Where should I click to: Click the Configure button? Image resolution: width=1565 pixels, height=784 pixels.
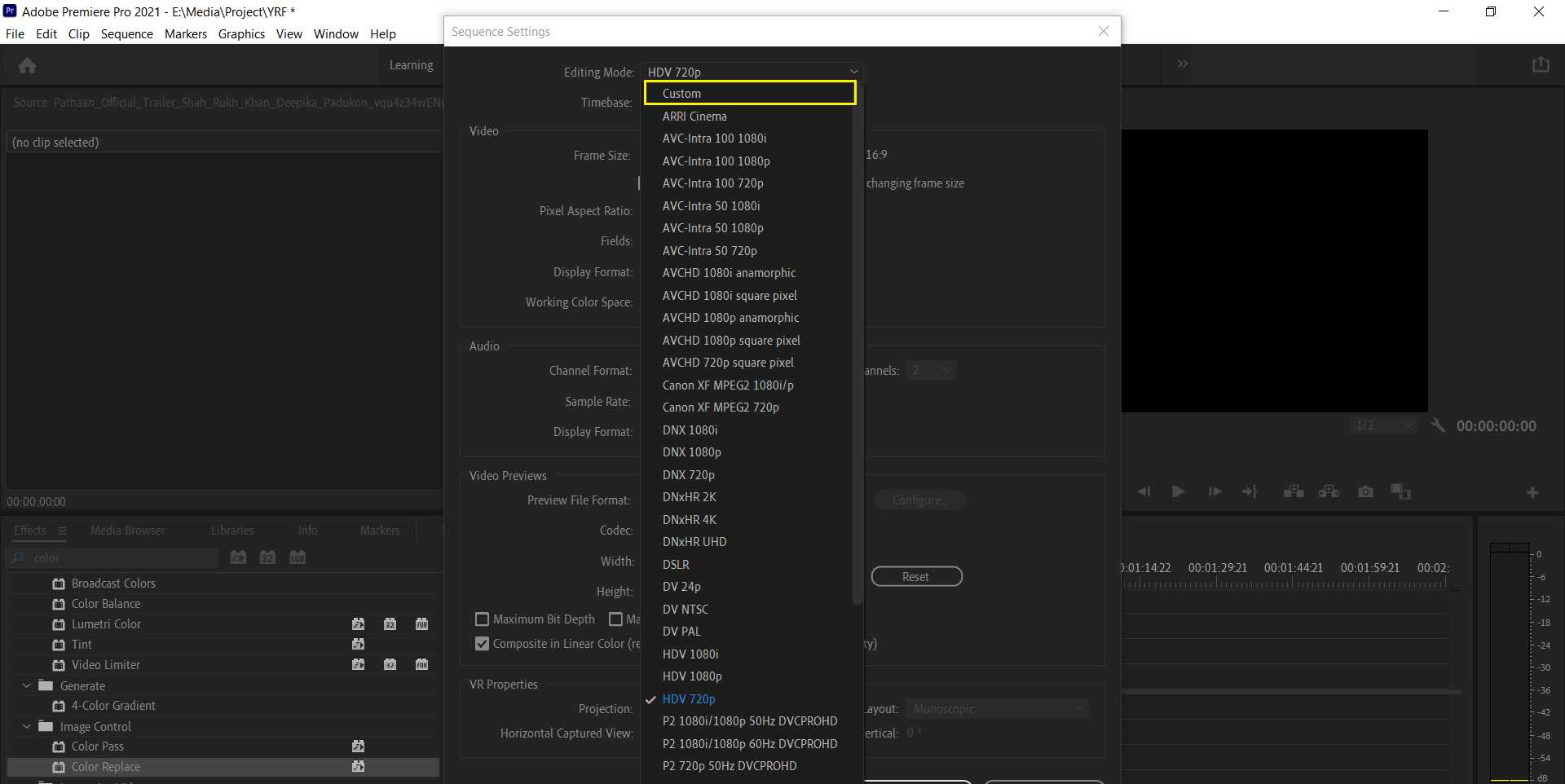click(919, 500)
